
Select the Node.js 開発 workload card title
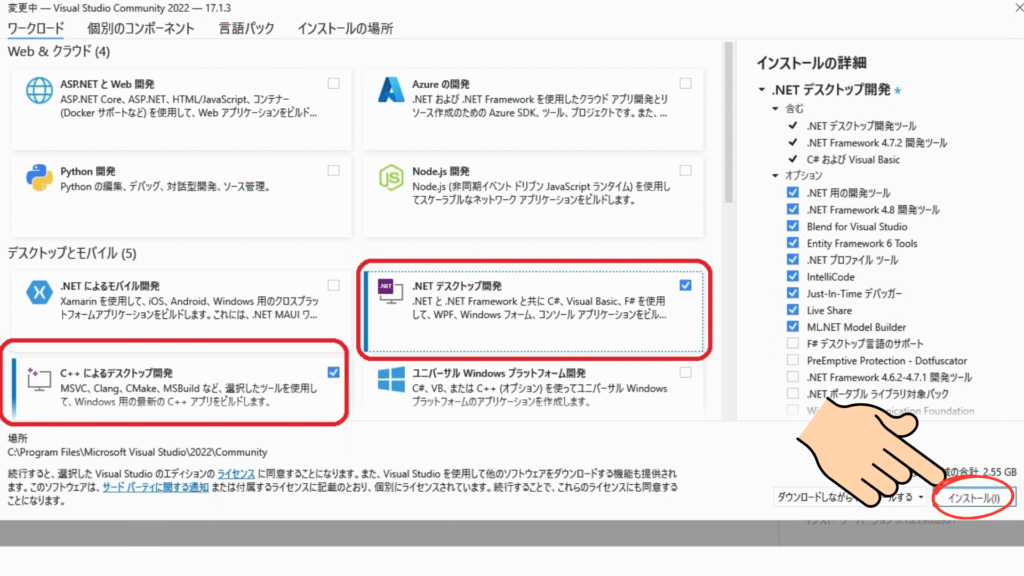click(441, 171)
